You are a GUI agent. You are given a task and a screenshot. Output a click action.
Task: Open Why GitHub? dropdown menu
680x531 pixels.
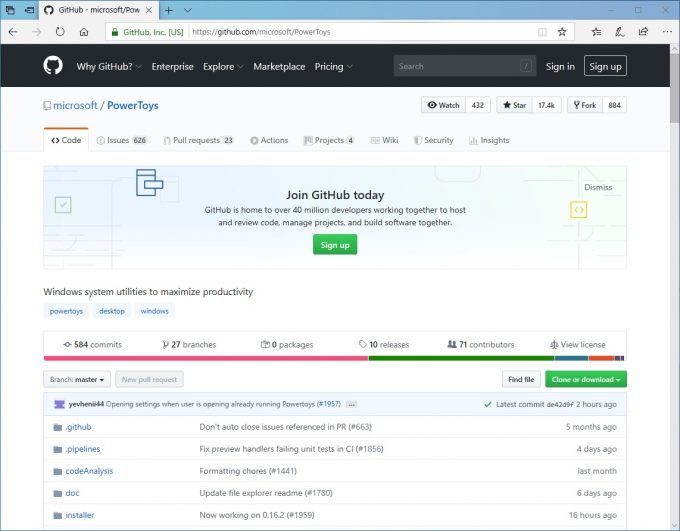coord(109,66)
